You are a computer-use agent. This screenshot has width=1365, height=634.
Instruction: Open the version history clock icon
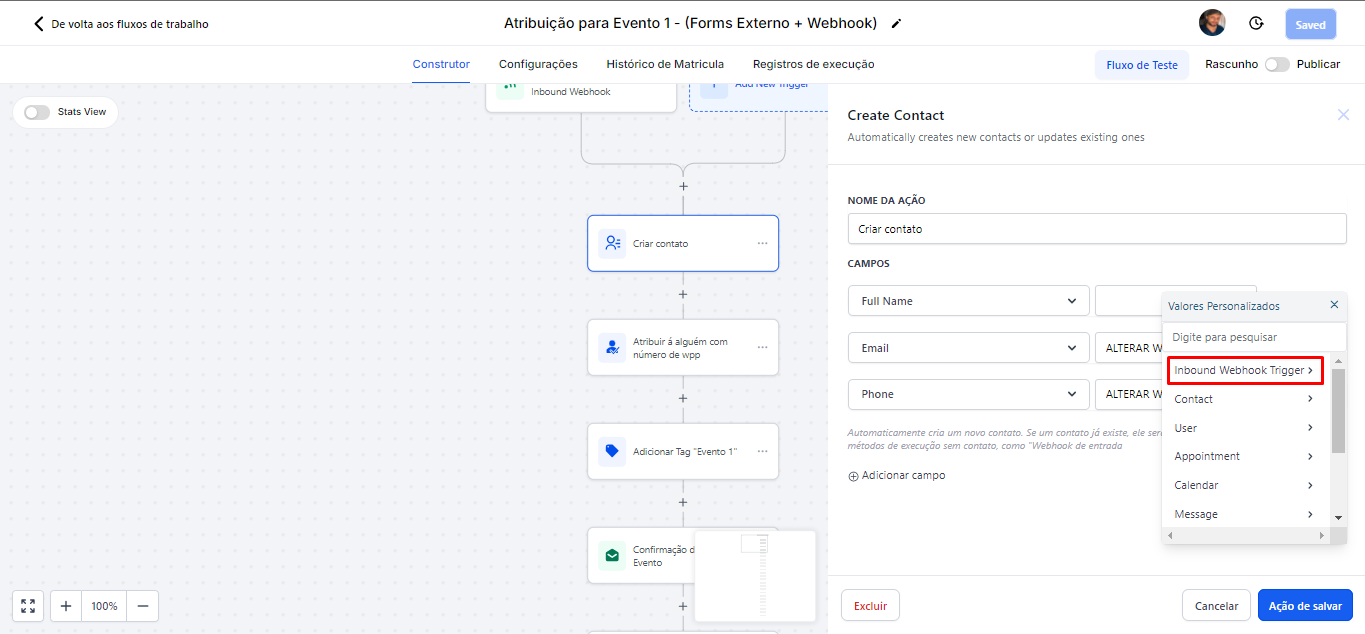click(1256, 24)
